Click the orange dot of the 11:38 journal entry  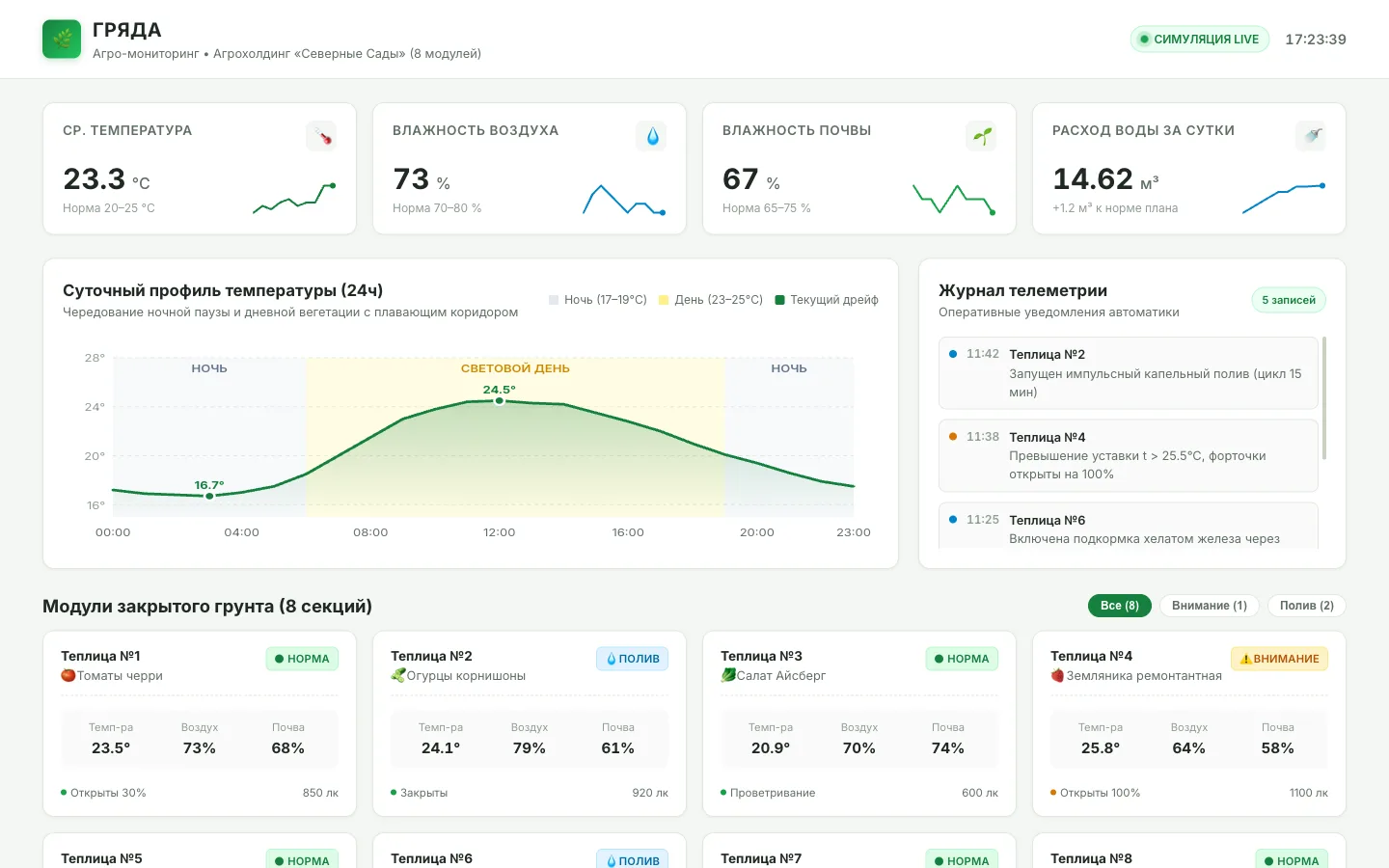tap(953, 437)
